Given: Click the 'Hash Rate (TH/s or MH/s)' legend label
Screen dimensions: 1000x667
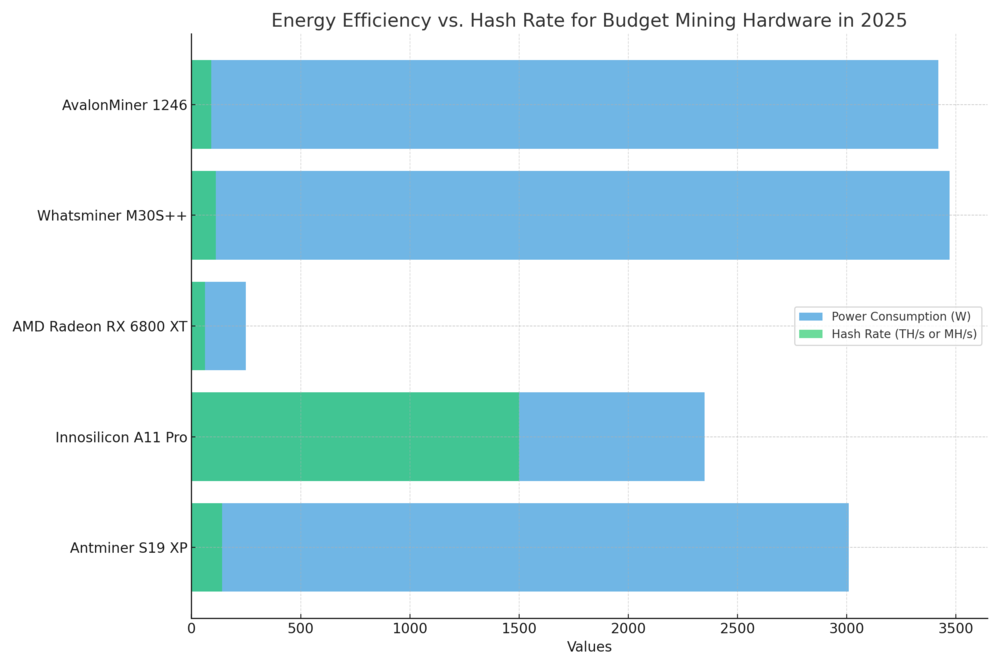Looking at the screenshot, I should 904,334.
